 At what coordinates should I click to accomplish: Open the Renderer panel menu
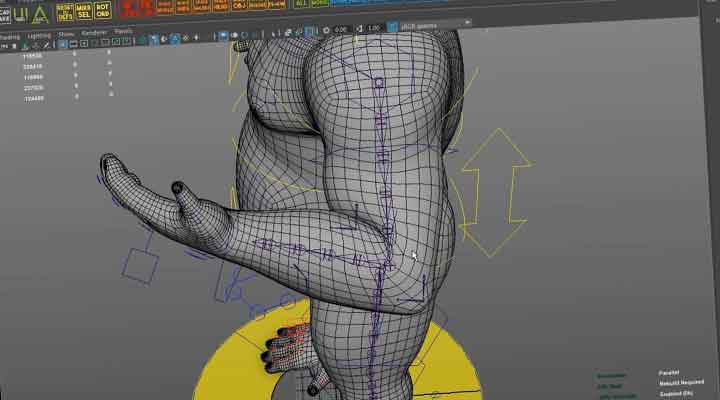94,33
